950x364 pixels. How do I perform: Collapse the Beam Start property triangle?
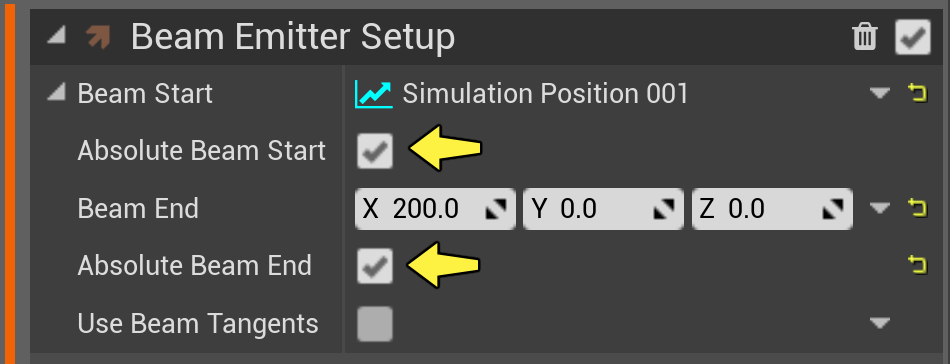[x=56, y=93]
